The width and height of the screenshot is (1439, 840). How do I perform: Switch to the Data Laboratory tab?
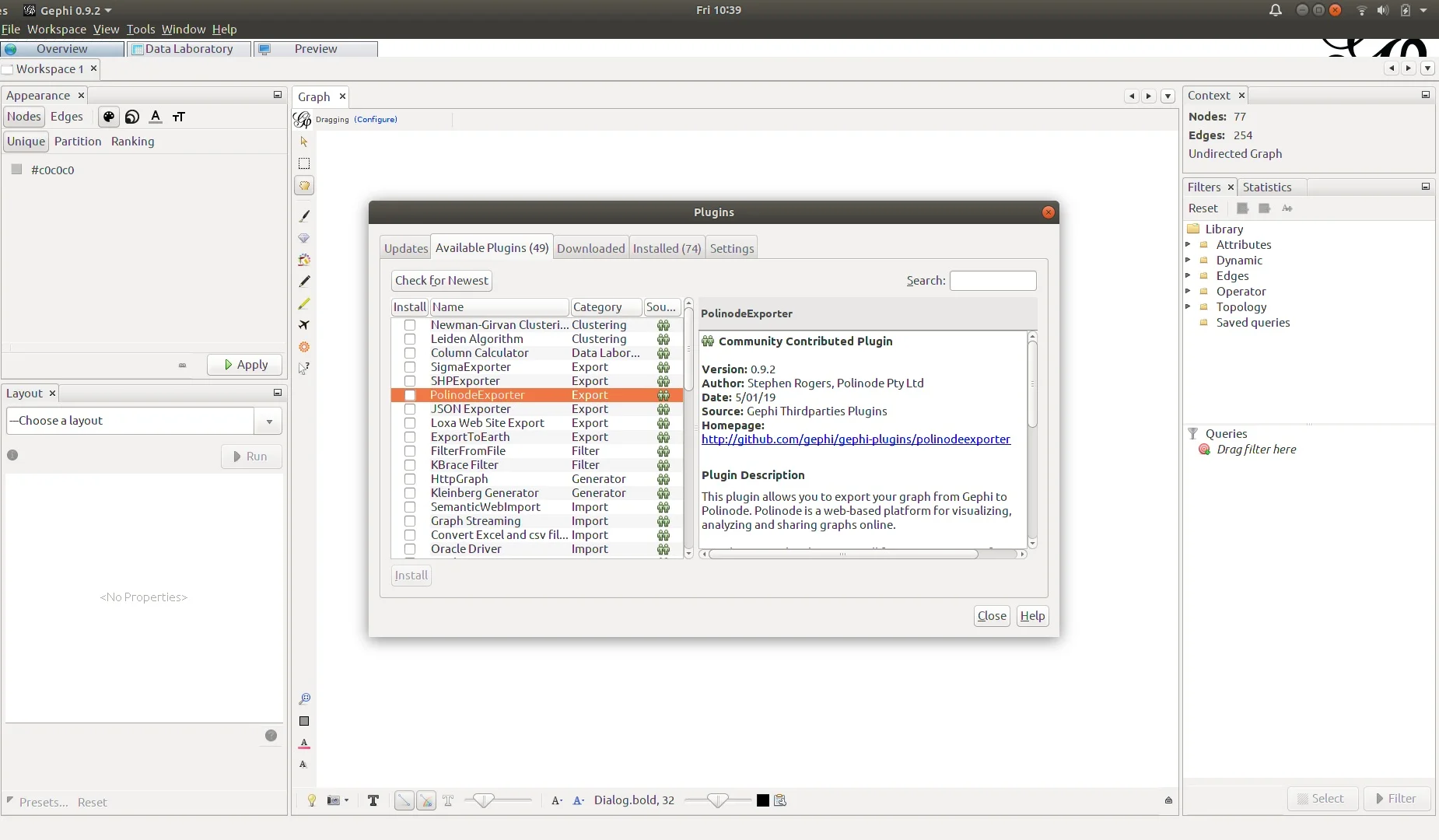(x=189, y=49)
